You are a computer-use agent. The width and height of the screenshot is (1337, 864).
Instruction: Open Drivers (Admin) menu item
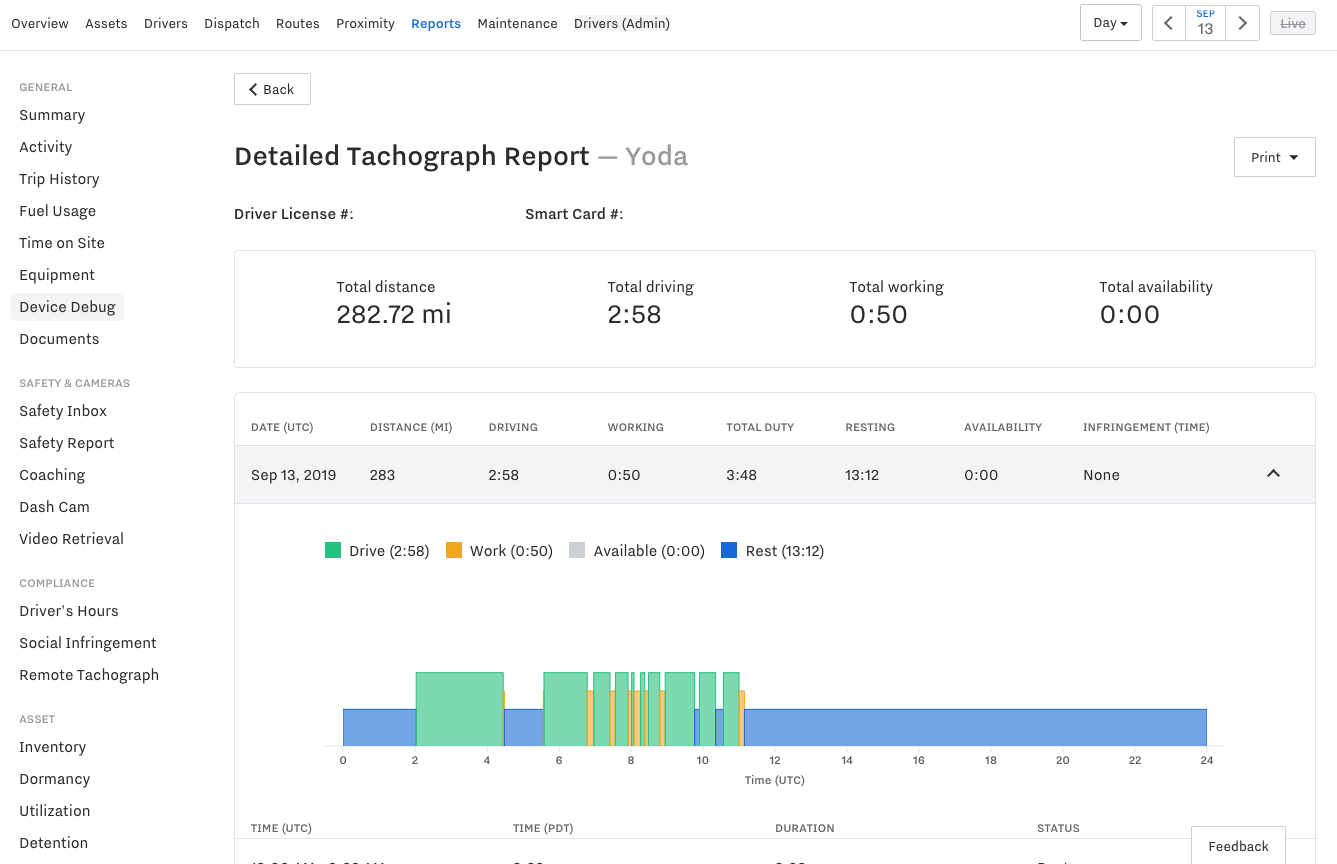point(621,23)
